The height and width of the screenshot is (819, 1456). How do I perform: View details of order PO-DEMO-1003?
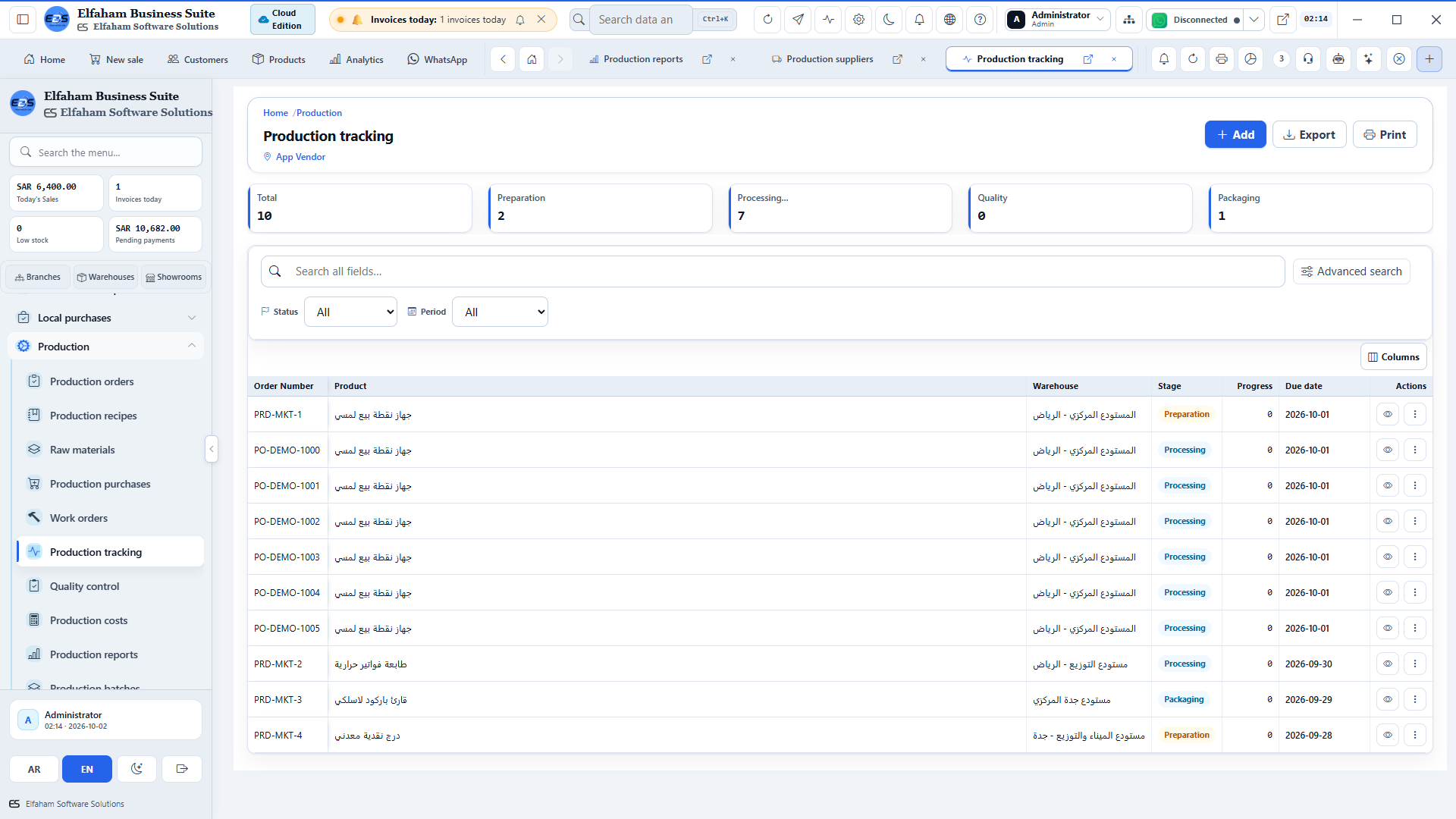click(x=1387, y=557)
